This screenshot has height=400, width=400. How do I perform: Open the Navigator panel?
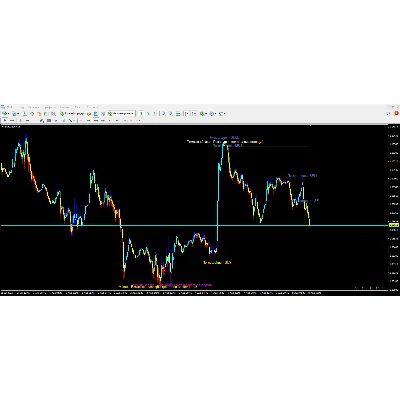click(39, 114)
